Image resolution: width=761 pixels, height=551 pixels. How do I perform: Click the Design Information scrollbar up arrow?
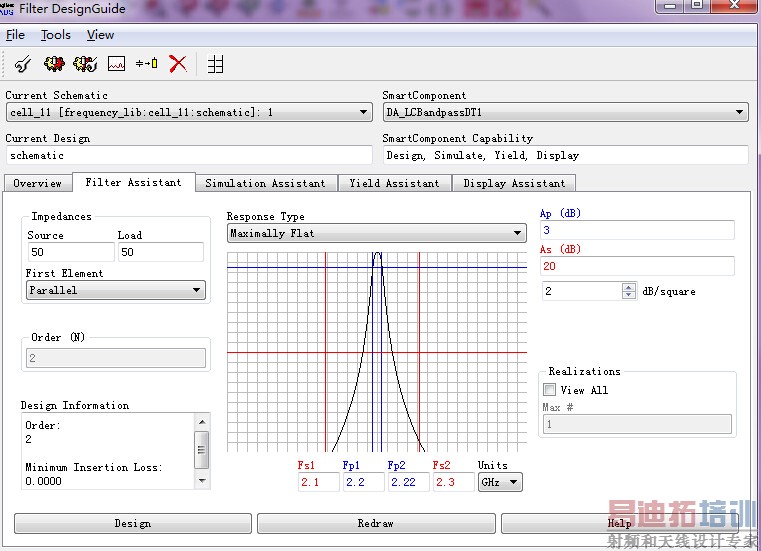pos(202,422)
